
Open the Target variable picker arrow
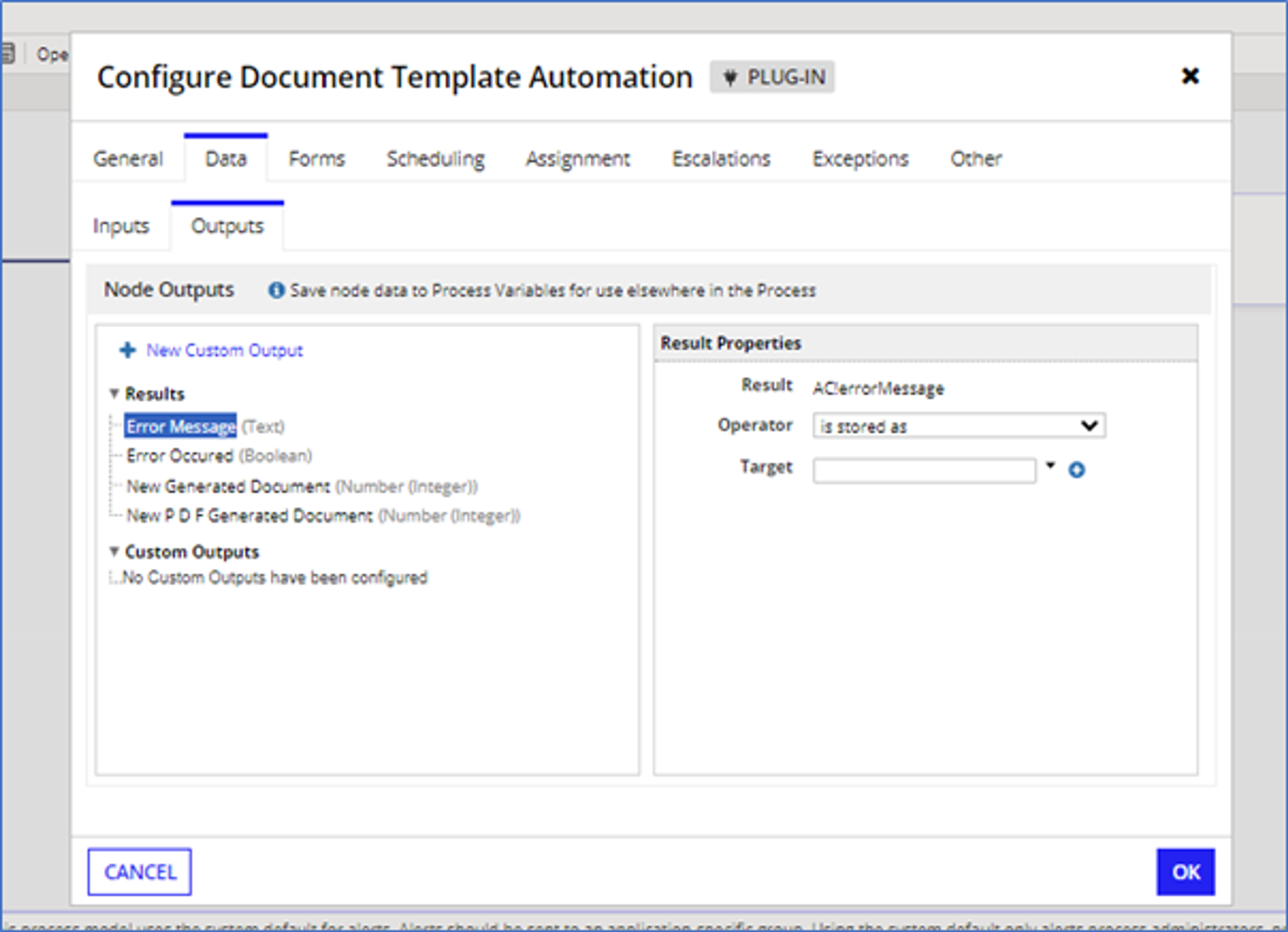pos(1050,465)
